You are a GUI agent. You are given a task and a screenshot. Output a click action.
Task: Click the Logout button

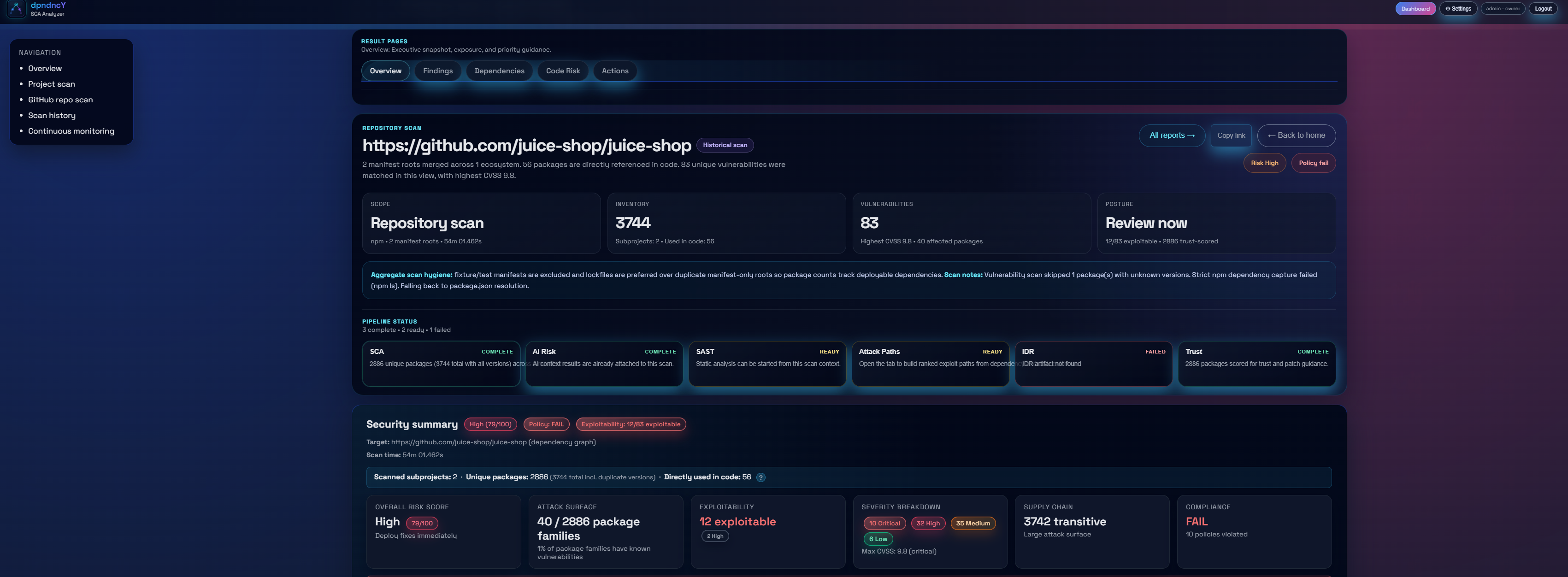[1543, 8]
